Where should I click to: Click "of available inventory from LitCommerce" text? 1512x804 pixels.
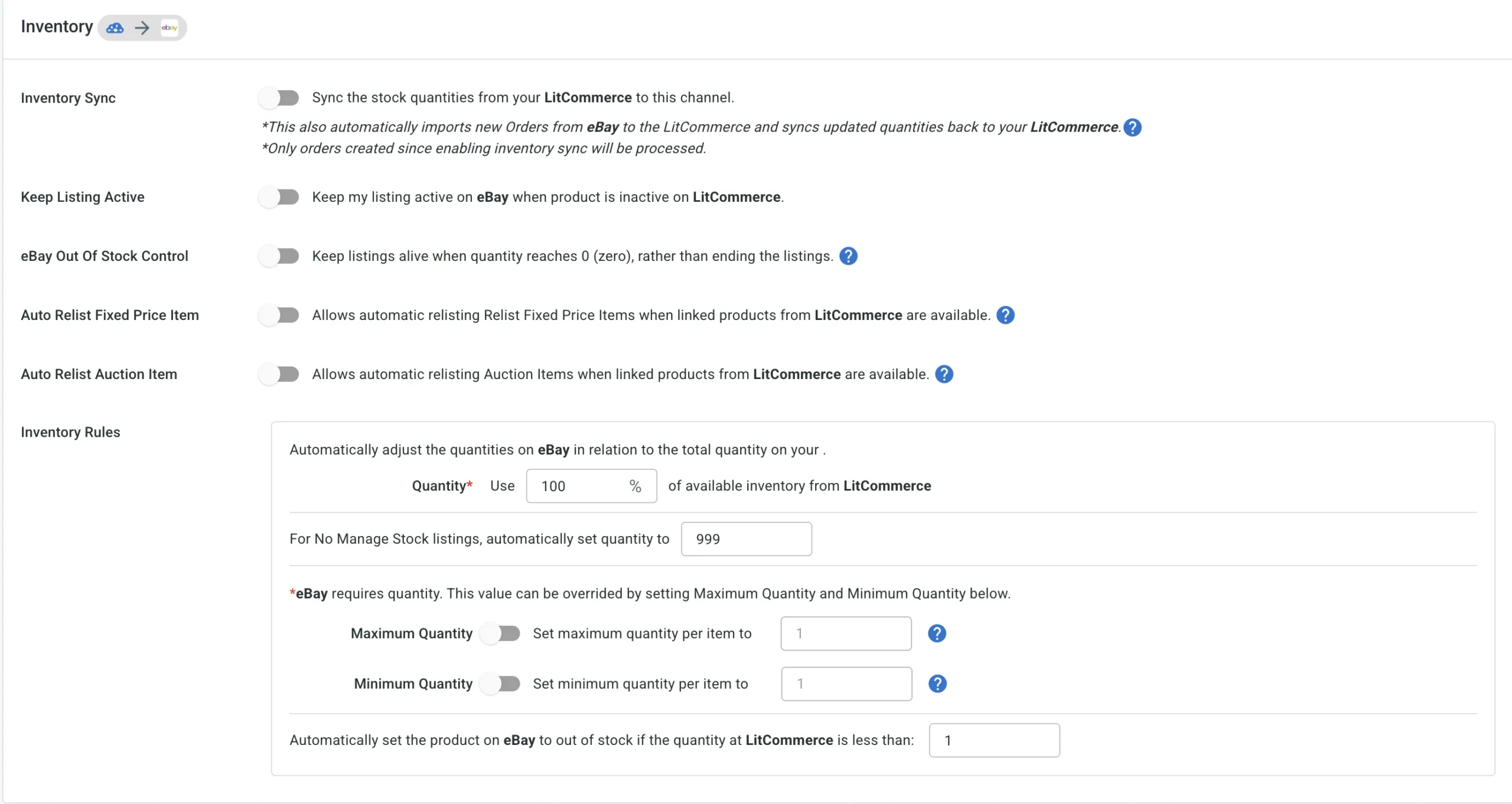[x=800, y=486]
